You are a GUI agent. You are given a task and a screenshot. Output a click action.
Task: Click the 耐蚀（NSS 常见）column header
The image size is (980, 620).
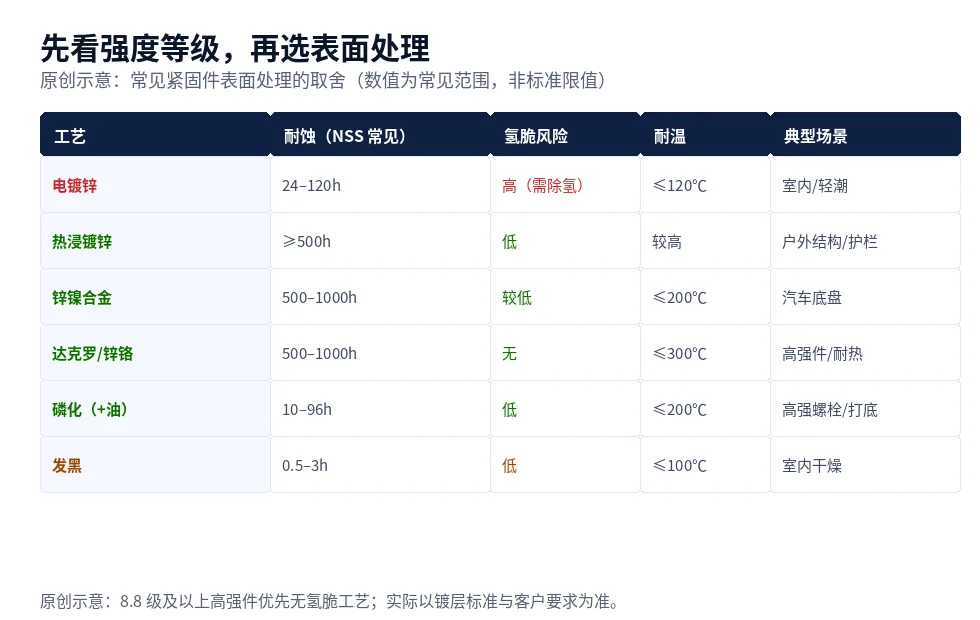[x=381, y=134]
